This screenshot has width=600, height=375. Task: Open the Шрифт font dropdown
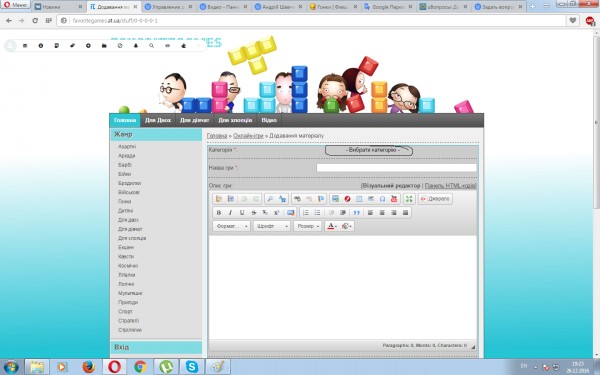pyautogui.click(x=272, y=226)
